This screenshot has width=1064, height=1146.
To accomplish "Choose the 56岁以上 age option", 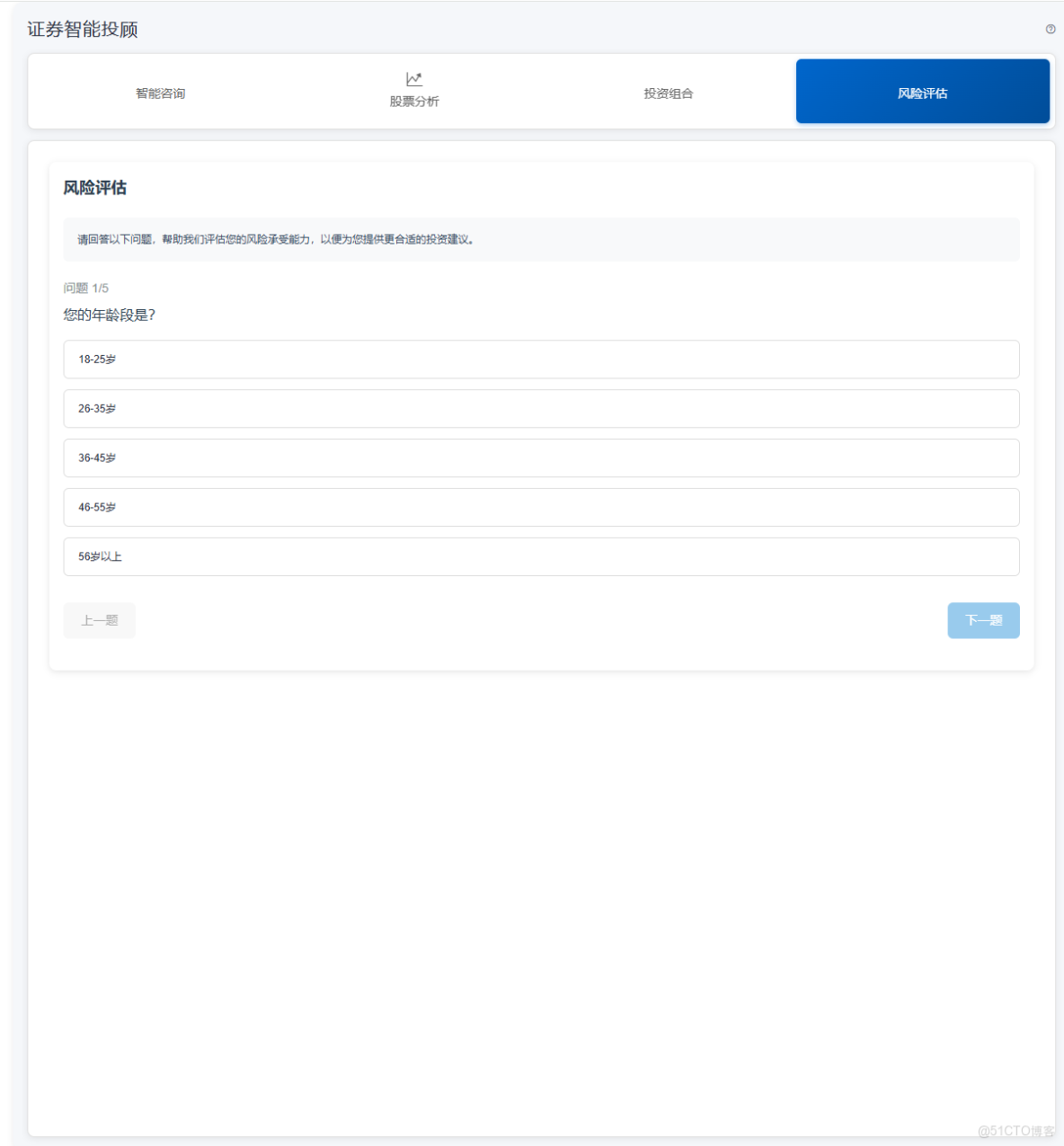I will coord(541,556).
